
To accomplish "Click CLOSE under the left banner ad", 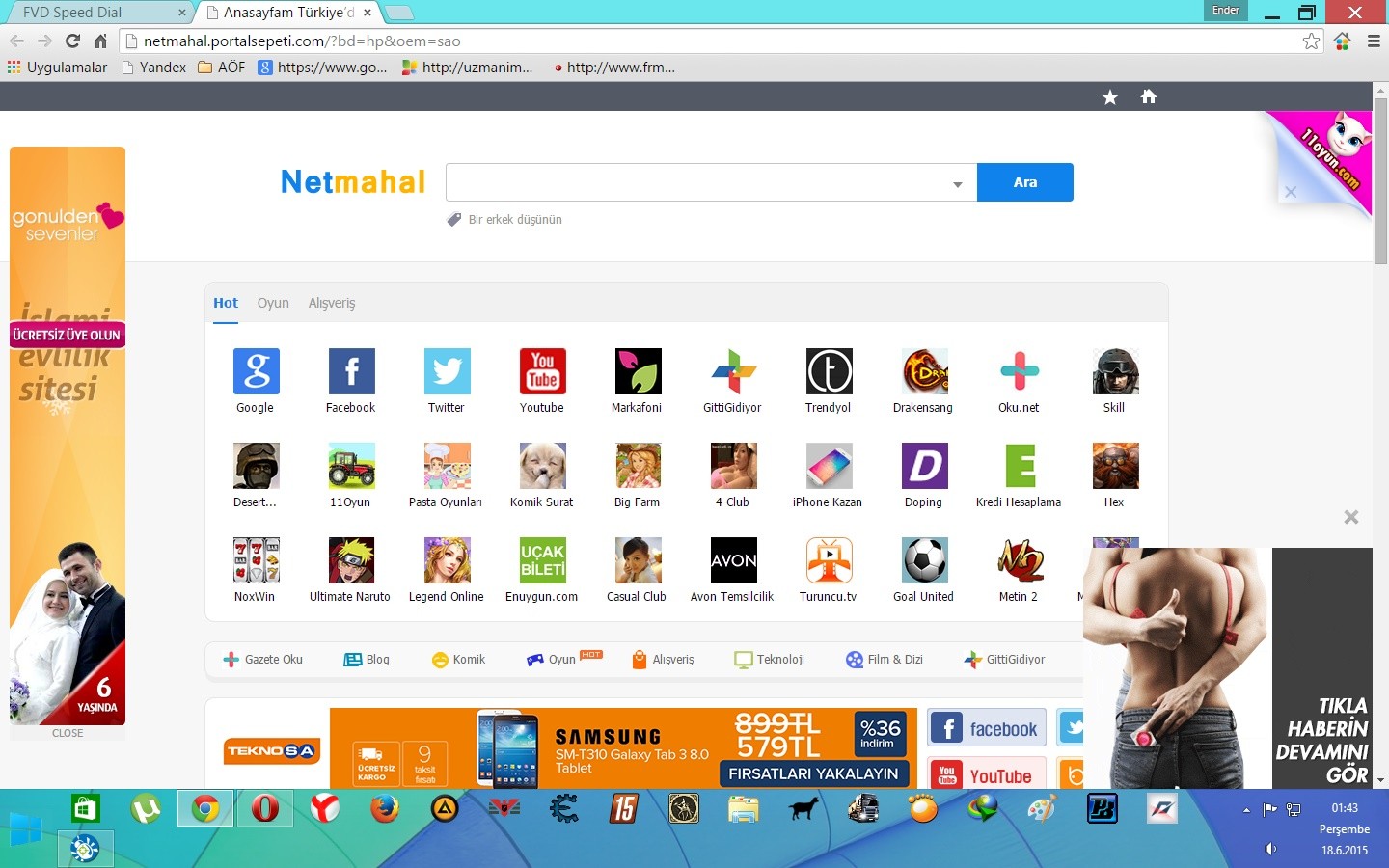I will (x=68, y=733).
